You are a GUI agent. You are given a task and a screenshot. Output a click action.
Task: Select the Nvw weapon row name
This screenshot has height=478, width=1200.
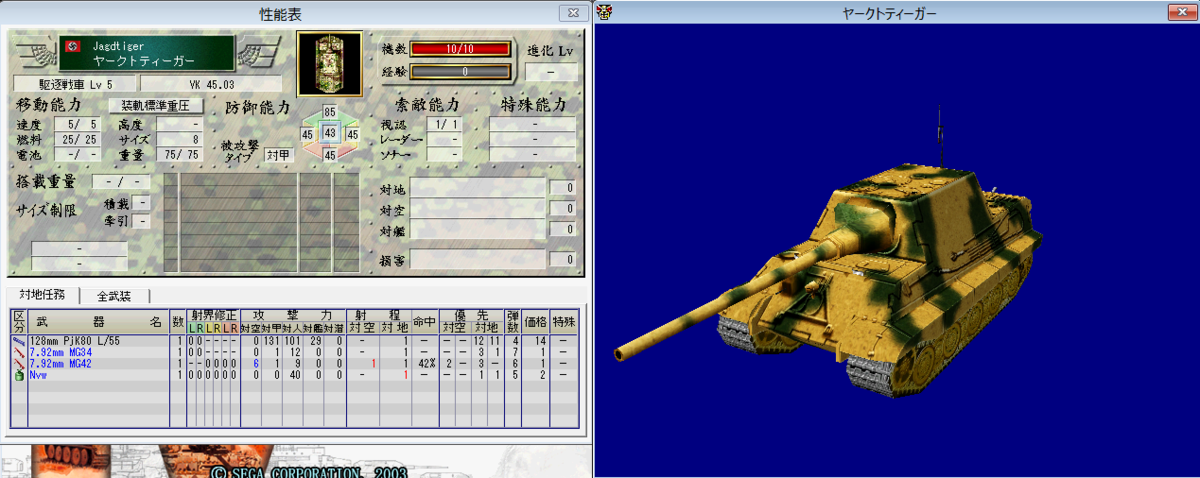click(37, 376)
